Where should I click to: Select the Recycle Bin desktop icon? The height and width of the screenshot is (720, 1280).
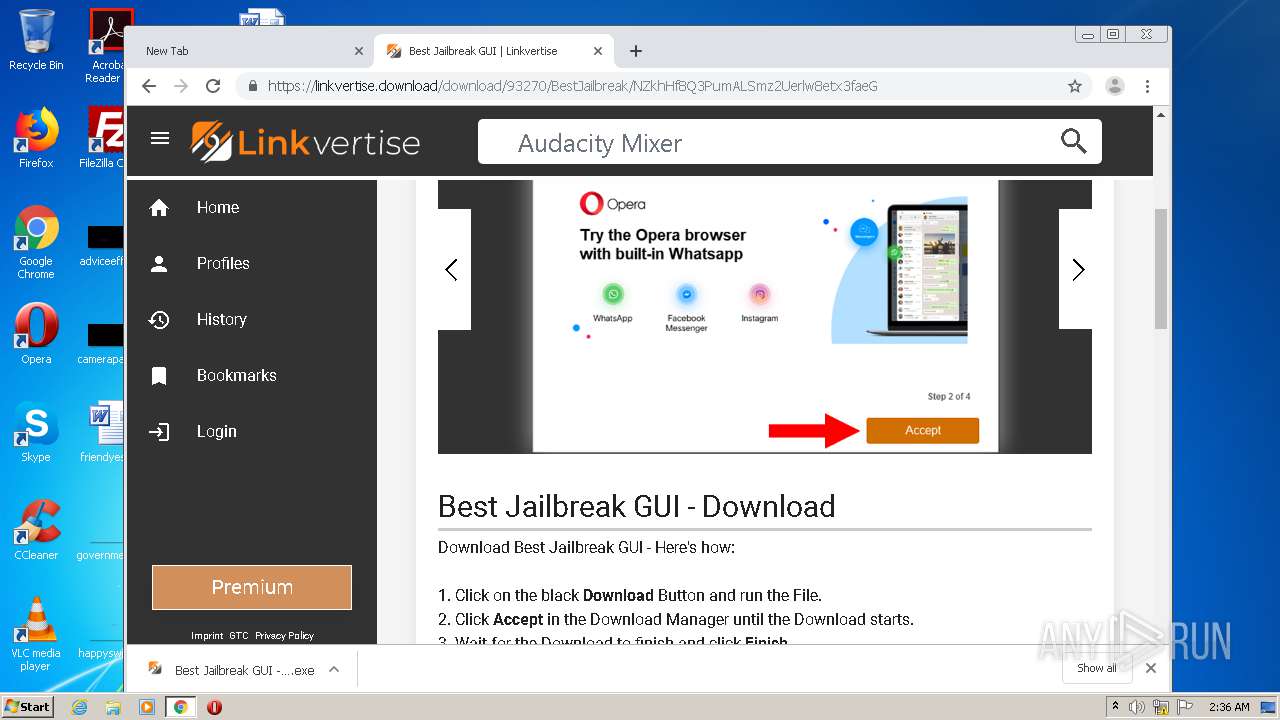coord(36,40)
